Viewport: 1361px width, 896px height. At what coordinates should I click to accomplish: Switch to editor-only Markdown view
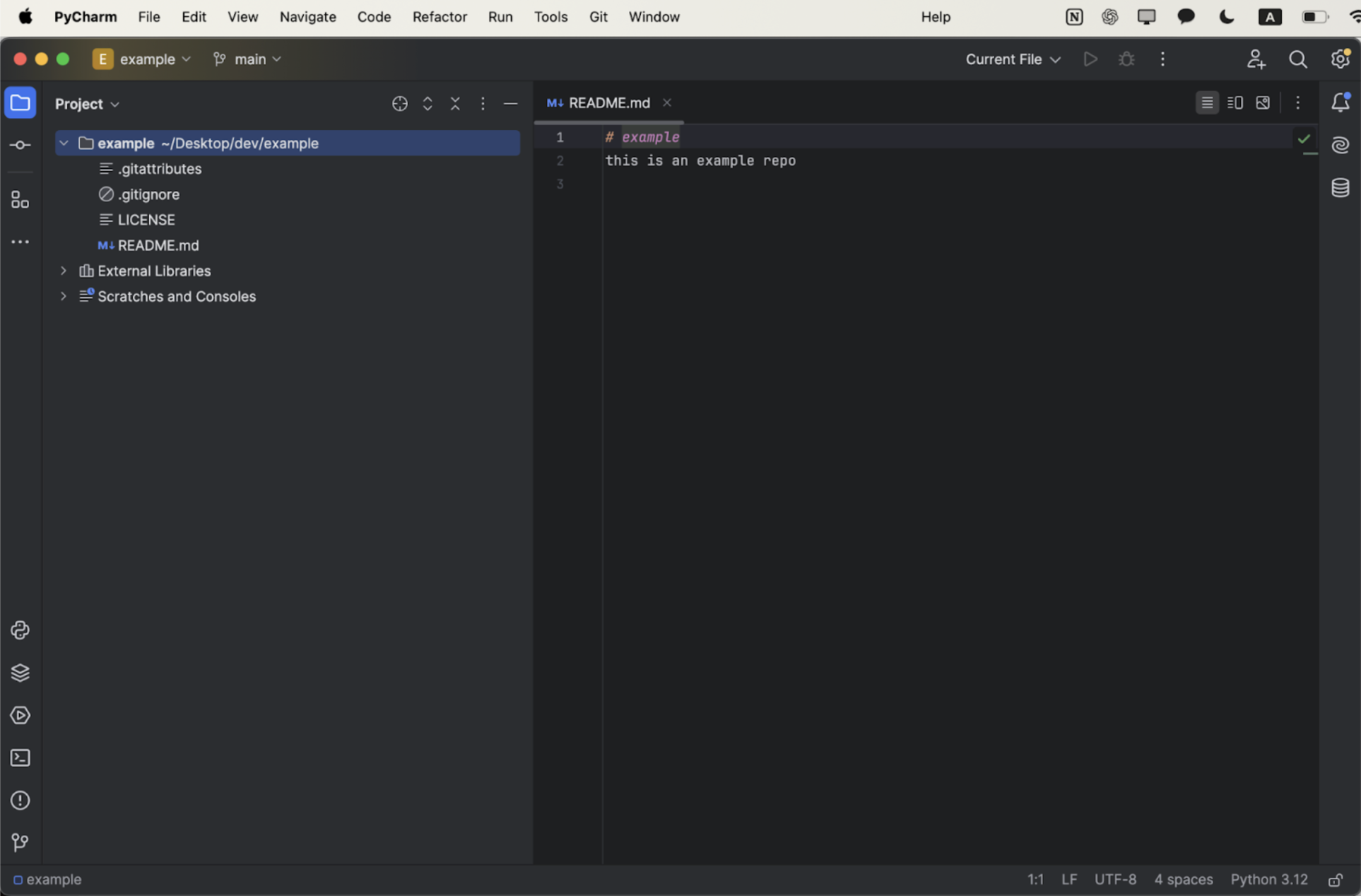click(1207, 103)
